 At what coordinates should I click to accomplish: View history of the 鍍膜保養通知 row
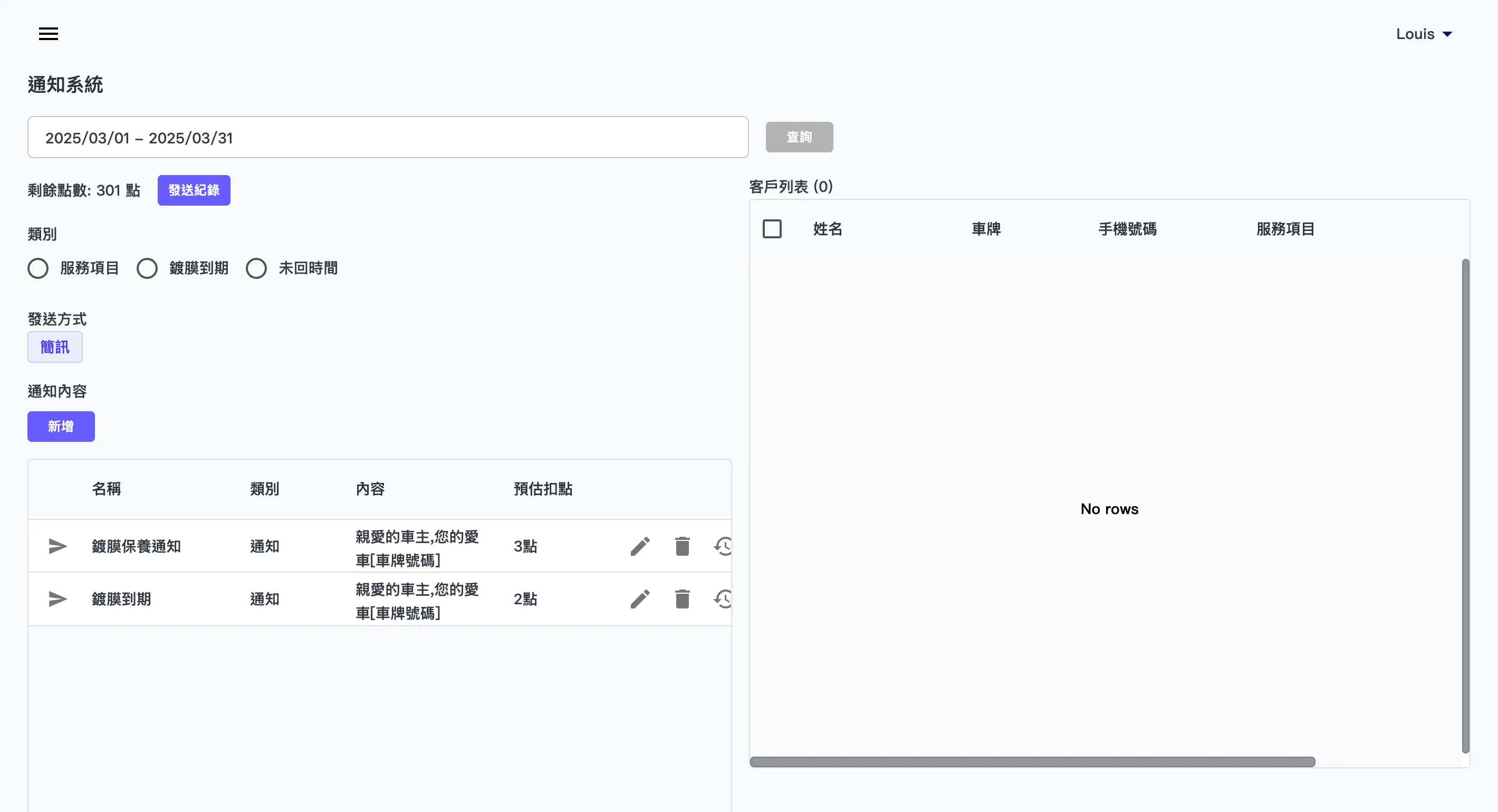(x=723, y=546)
